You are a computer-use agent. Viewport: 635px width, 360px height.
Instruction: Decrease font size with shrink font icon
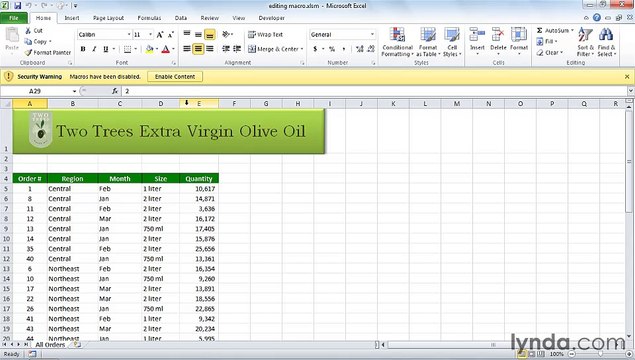[170, 35]
